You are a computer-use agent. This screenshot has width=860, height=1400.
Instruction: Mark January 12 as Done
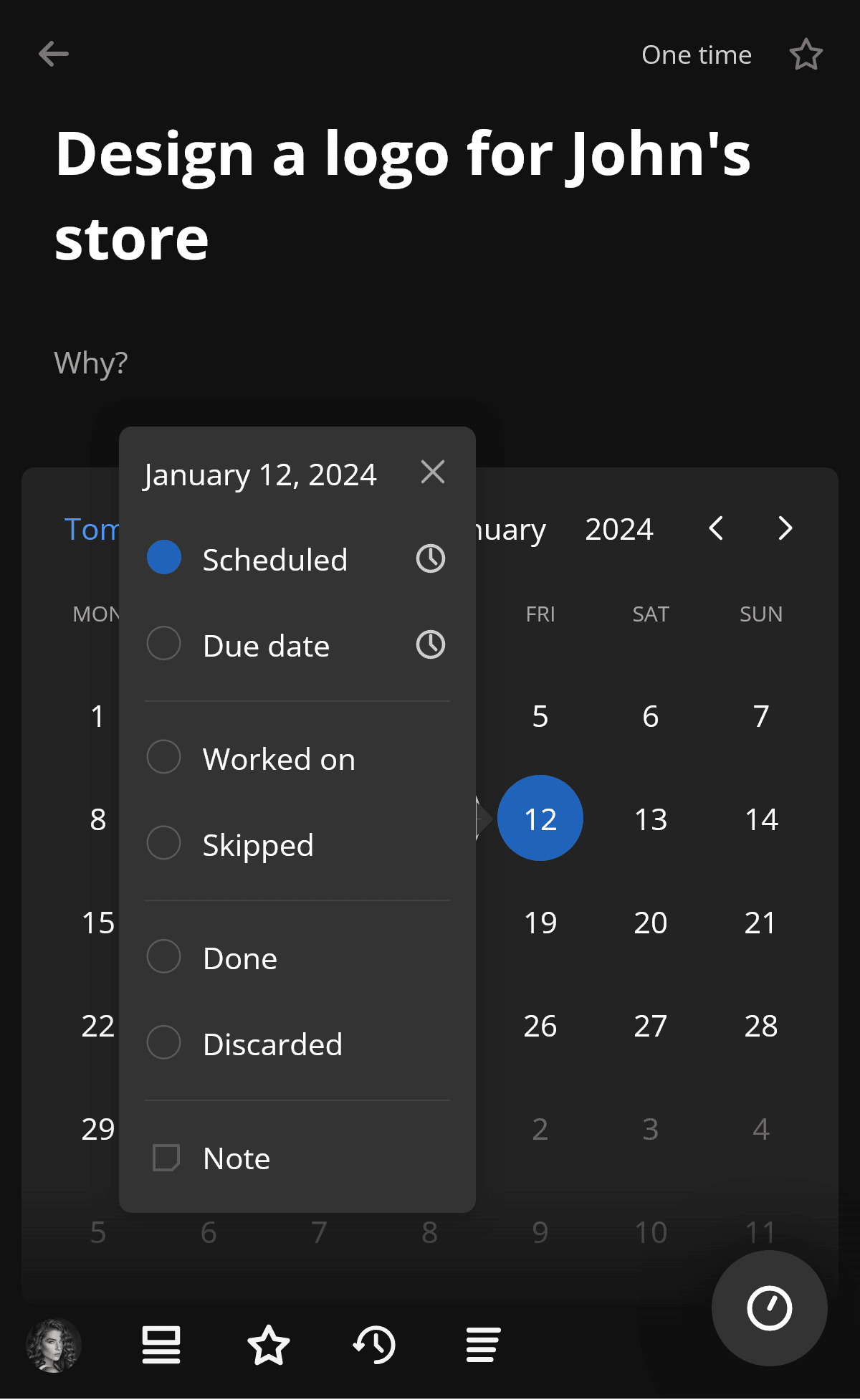[239, 958]
